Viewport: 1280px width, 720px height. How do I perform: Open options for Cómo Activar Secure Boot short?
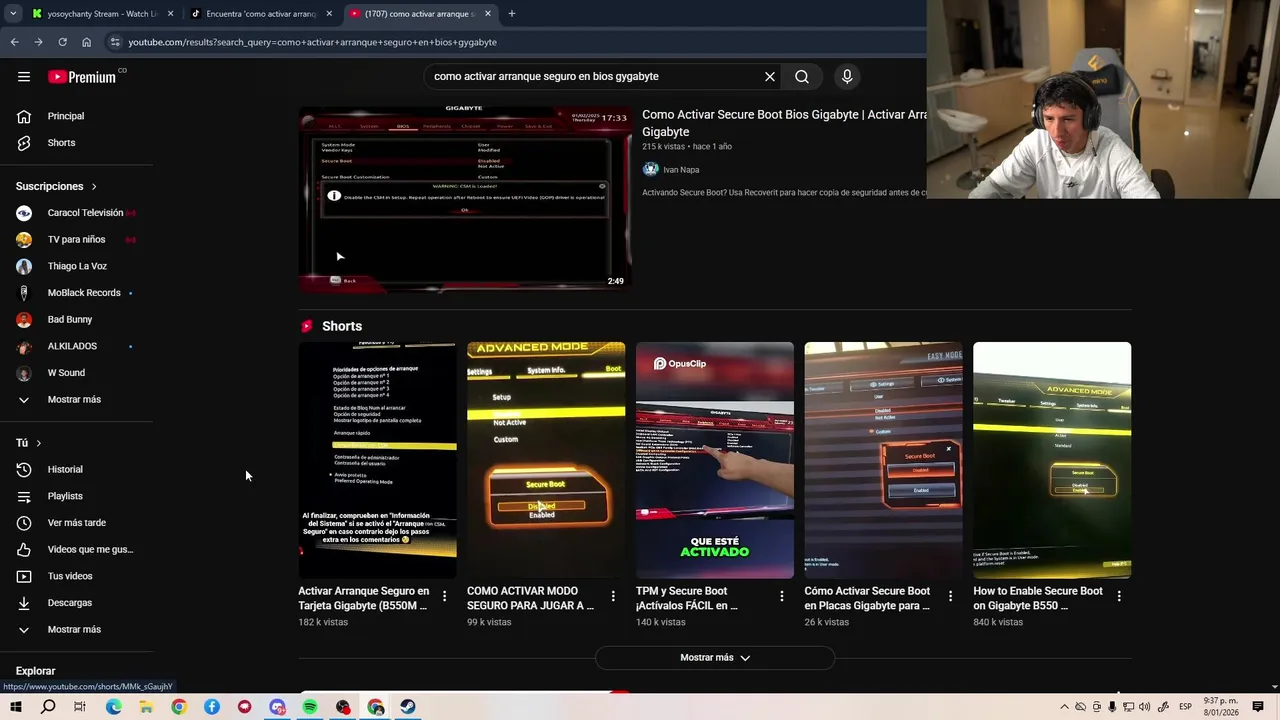[950, 596]
